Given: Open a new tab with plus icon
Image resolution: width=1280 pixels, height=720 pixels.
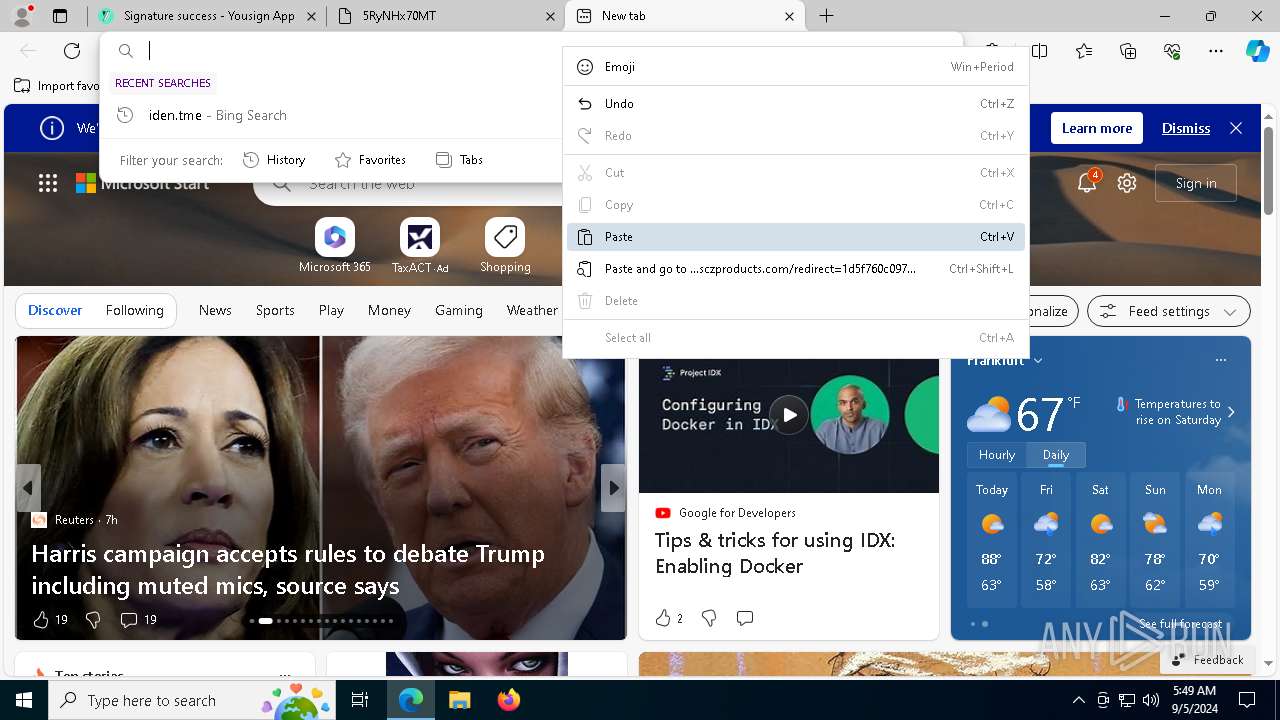Looking at the screenshot, I should tap(826, 16).
